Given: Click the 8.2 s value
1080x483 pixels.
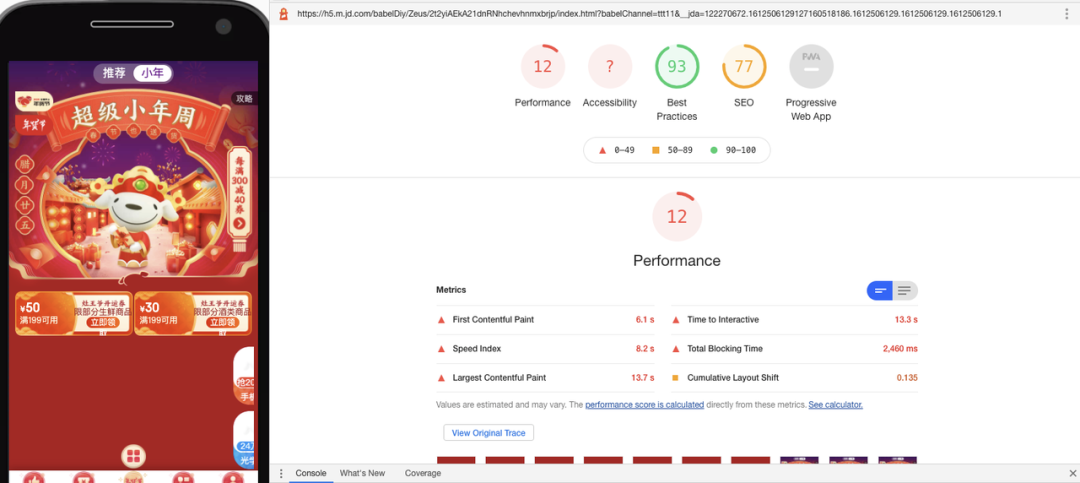Looking at the screenshot, I should pos(645,349).
